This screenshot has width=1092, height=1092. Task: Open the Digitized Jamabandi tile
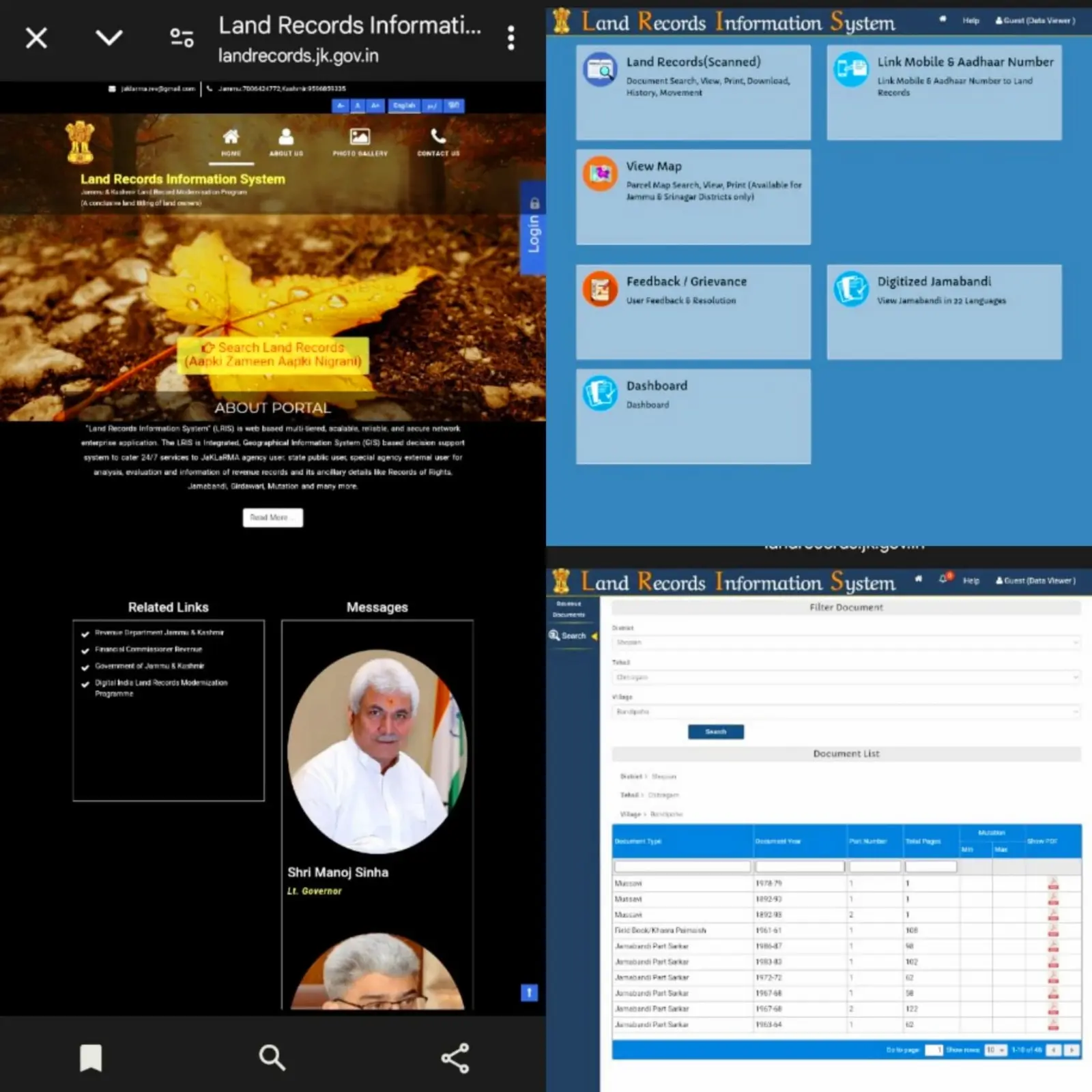[x=944, y=312]
